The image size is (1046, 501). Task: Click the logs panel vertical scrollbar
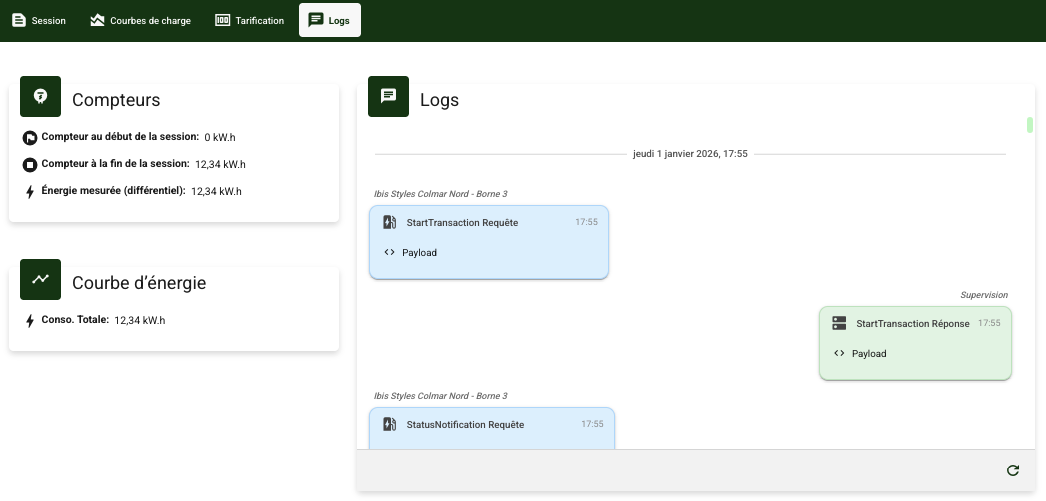(1030, 125)
